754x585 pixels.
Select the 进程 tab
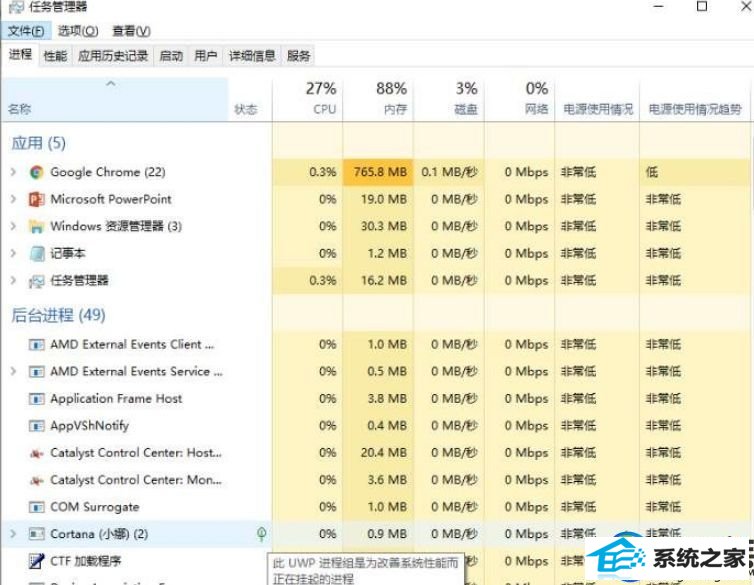(x=20, y=54)
